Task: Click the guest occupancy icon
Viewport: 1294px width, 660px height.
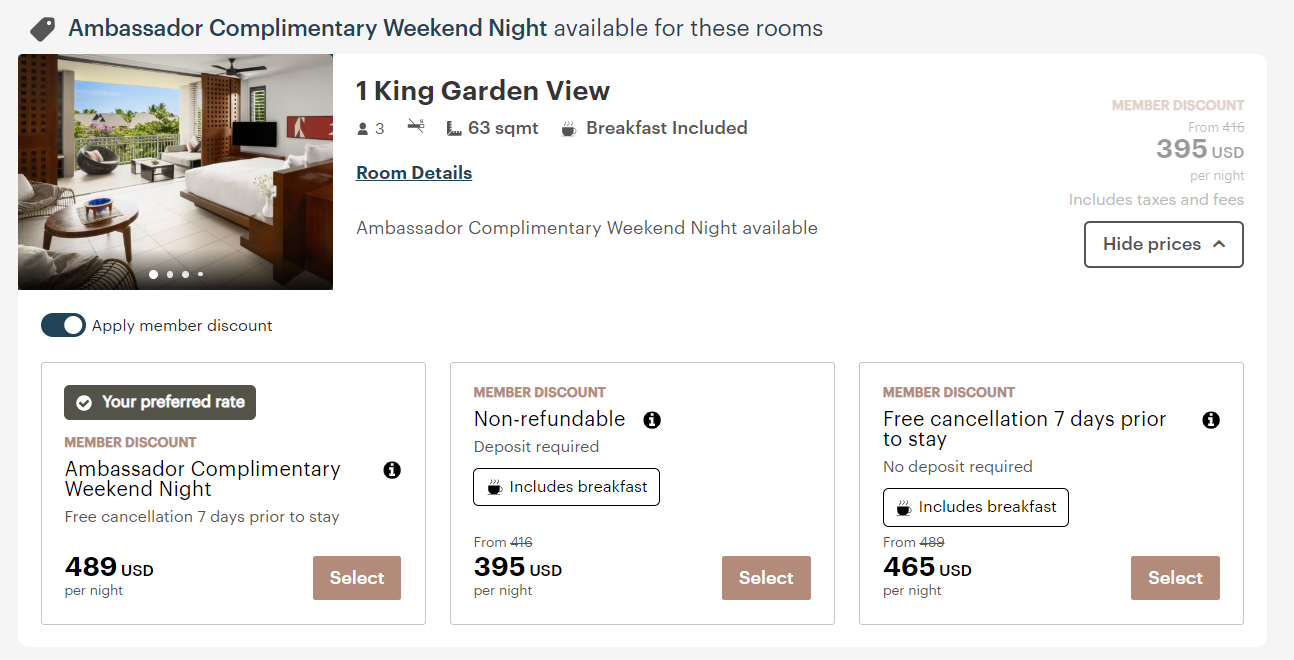Action: click(361, 127)
